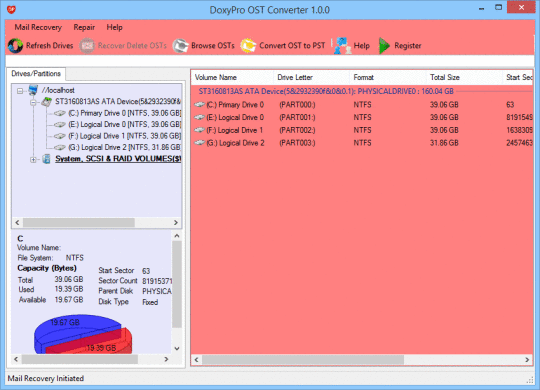Click the Capacity (Bytes) heading
This screenshot has width=540, height=390.
[x=47, y=268]
